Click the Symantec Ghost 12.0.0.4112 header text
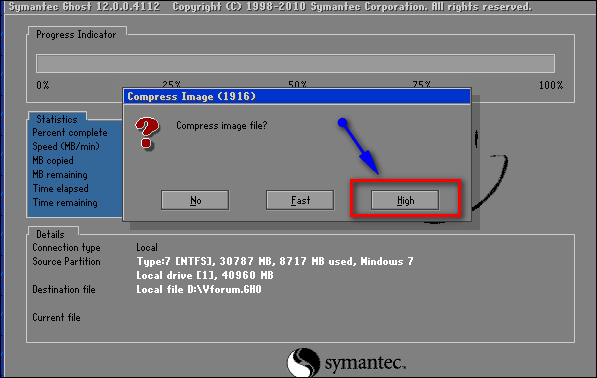The image size is (597, 378). [84, 7]
